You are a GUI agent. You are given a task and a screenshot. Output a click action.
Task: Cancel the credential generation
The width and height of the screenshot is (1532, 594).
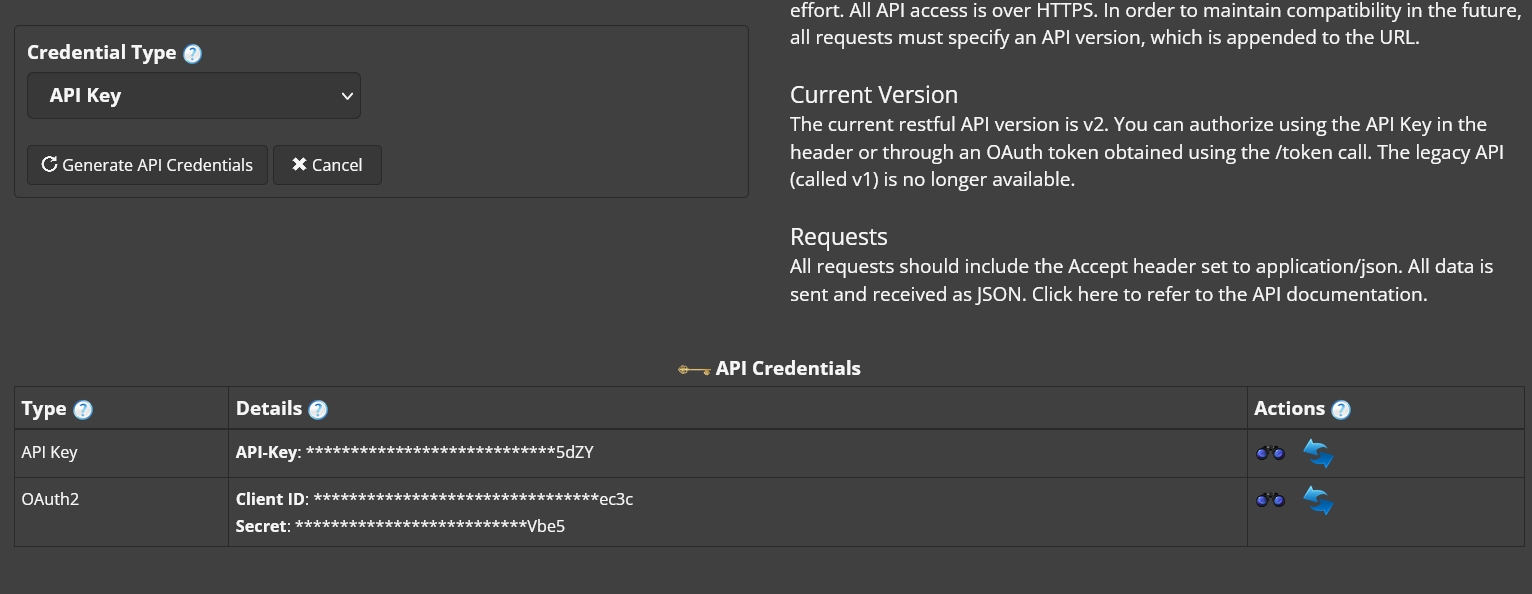point(327,165)
